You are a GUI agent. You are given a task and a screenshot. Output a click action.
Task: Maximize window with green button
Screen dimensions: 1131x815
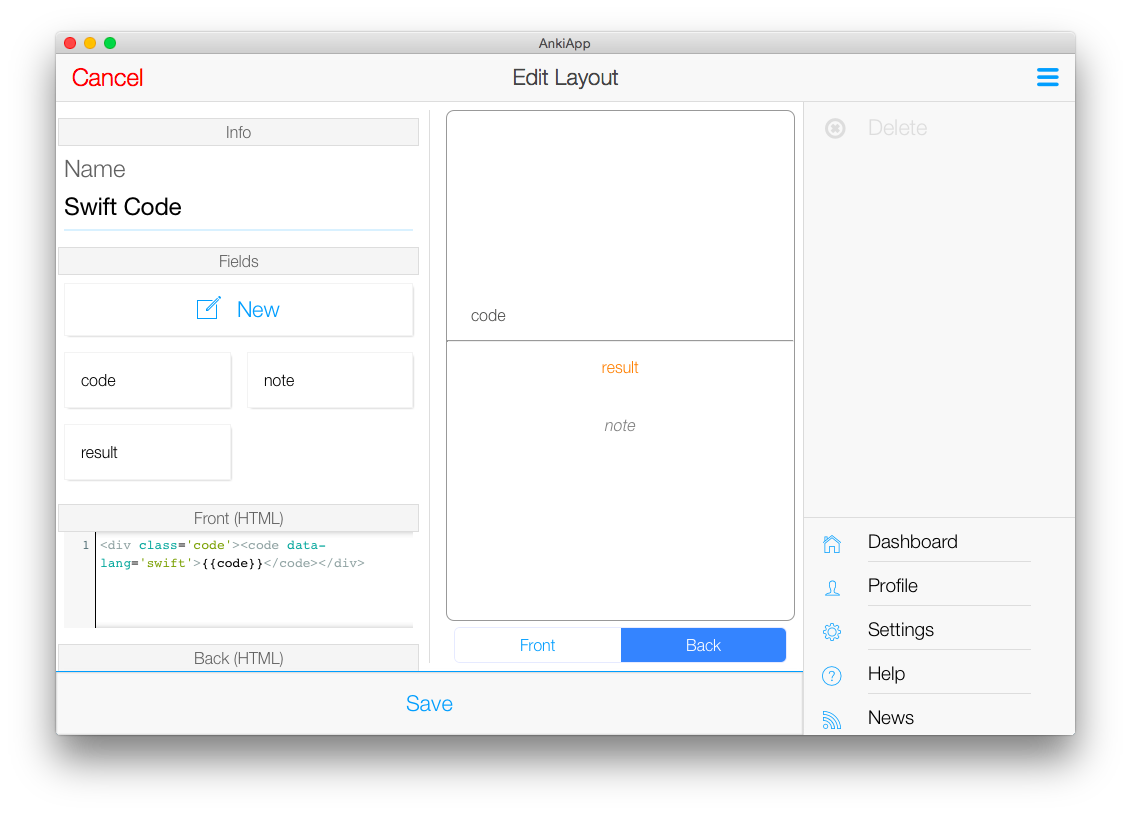coord(110,43)
